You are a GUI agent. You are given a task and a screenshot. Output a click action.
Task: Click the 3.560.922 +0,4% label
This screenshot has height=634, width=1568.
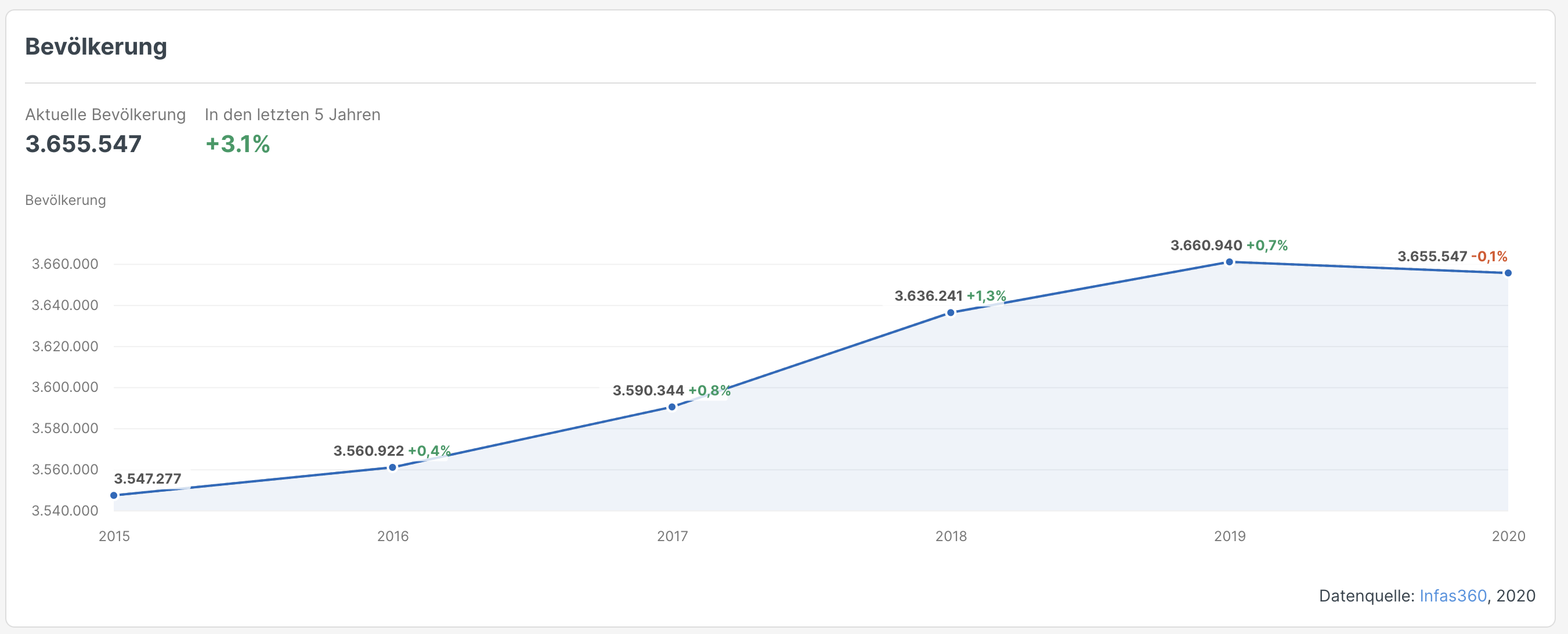click(391, 451)
